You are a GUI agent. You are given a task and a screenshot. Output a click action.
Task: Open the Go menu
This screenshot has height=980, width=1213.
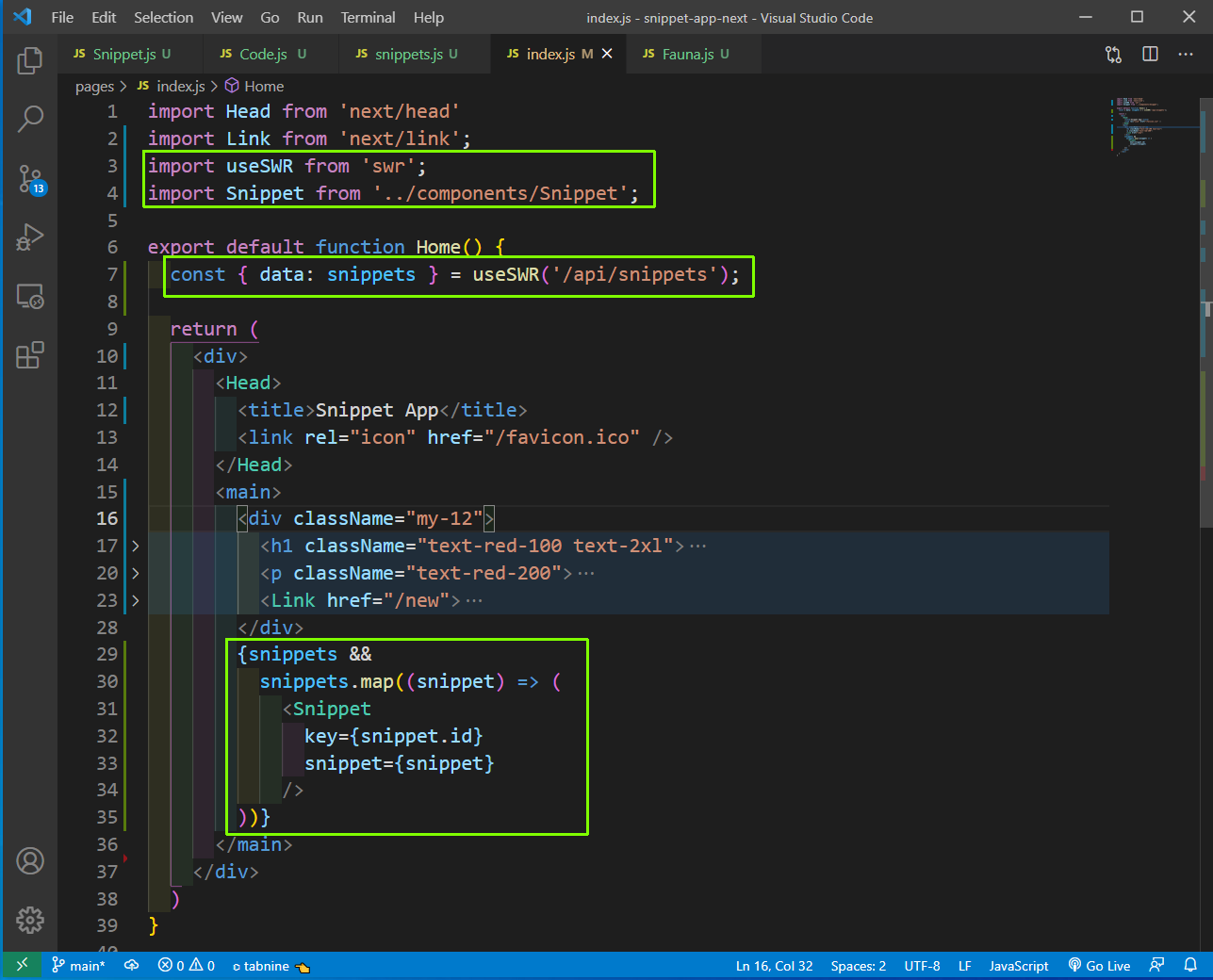coord(270,17)
